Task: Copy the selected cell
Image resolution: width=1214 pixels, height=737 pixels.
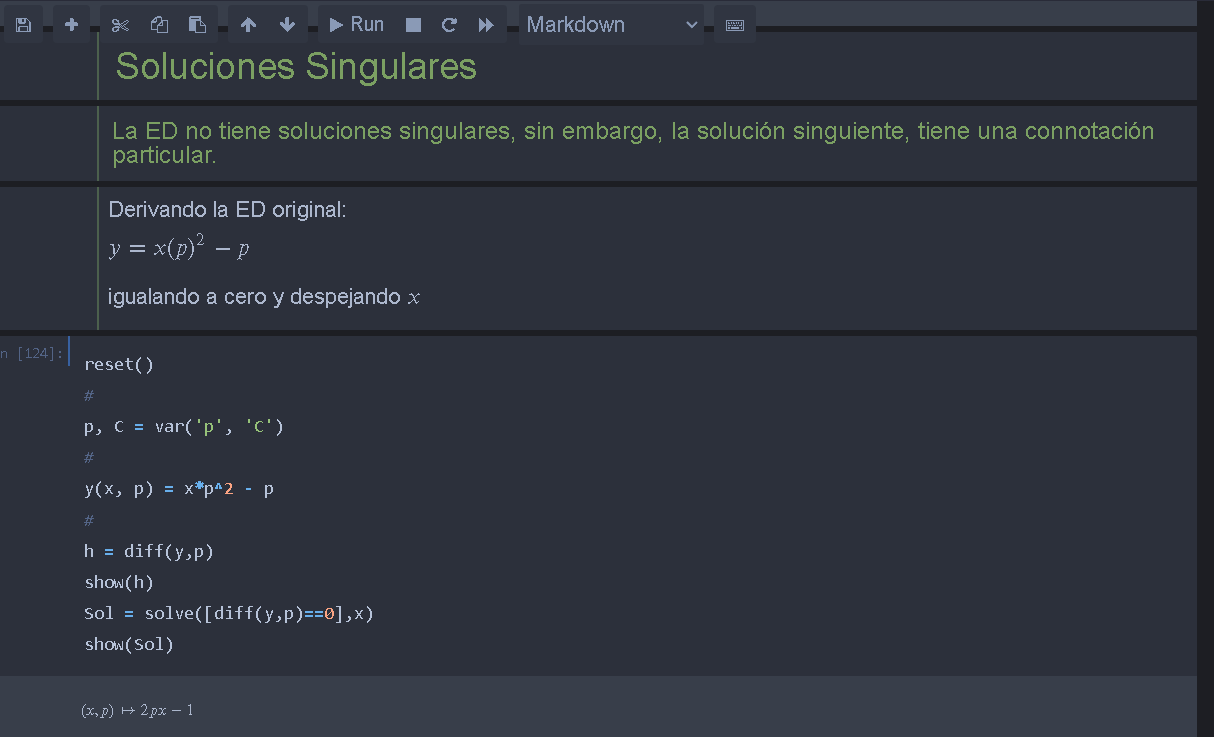Action: click(x=159, y=25)
